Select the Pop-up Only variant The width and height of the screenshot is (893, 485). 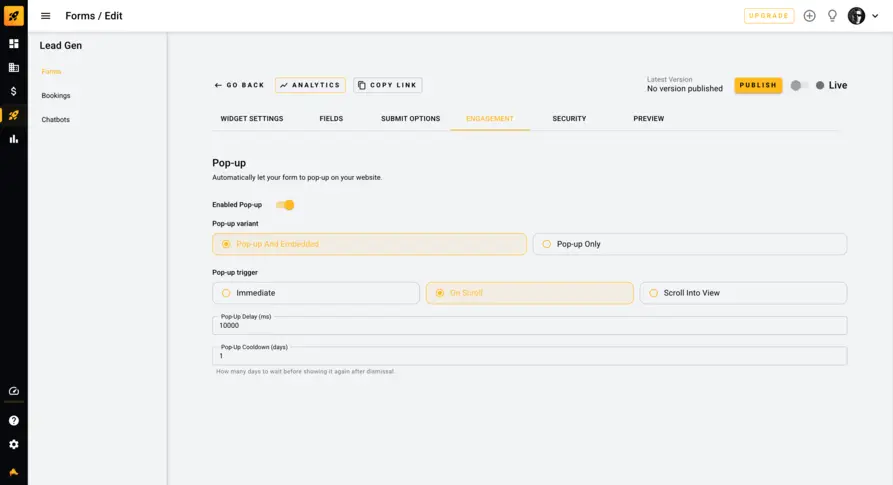(x=690, y=244)
